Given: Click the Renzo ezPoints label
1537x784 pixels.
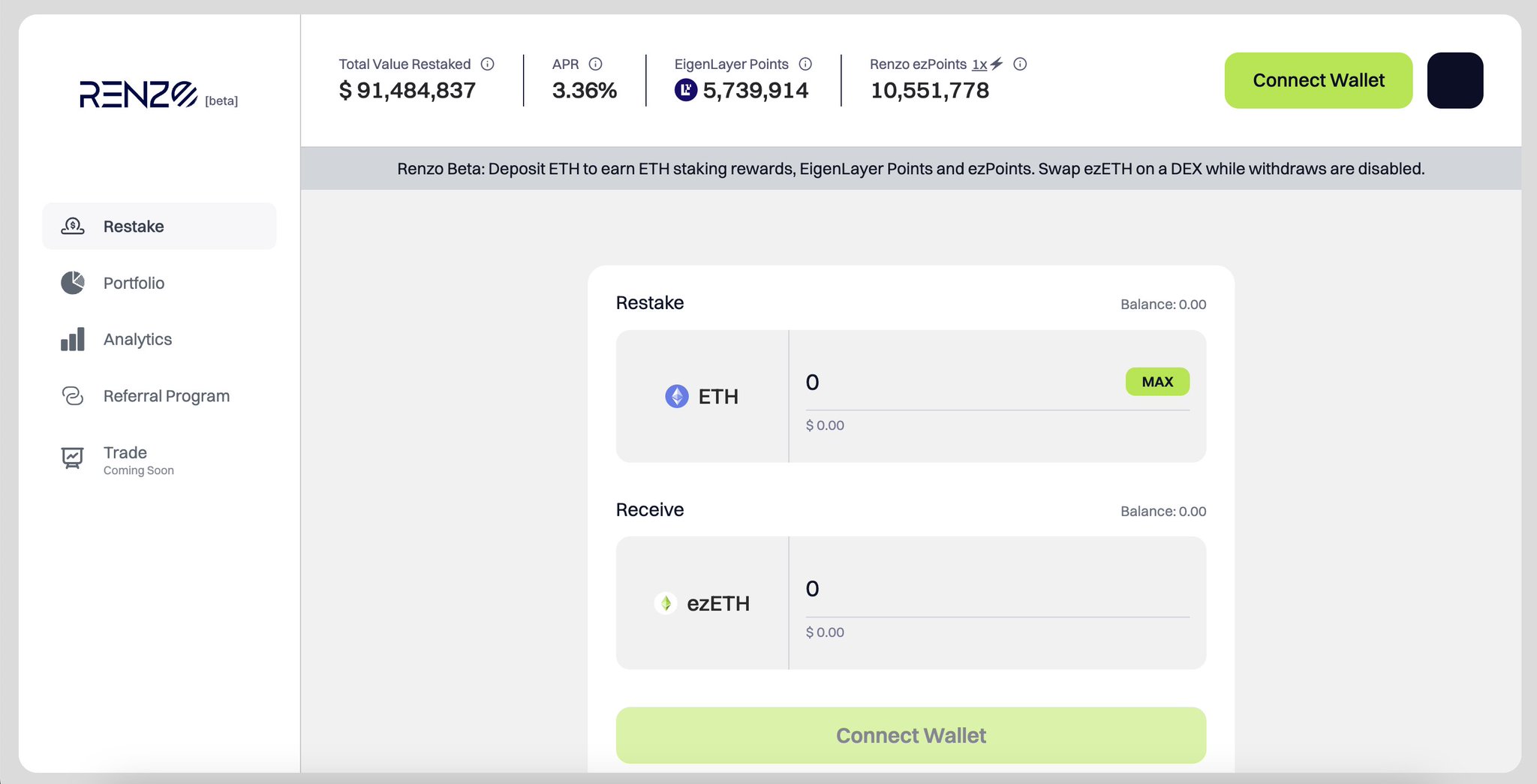Looking at the screenshot, I should [x=919, y=65].
